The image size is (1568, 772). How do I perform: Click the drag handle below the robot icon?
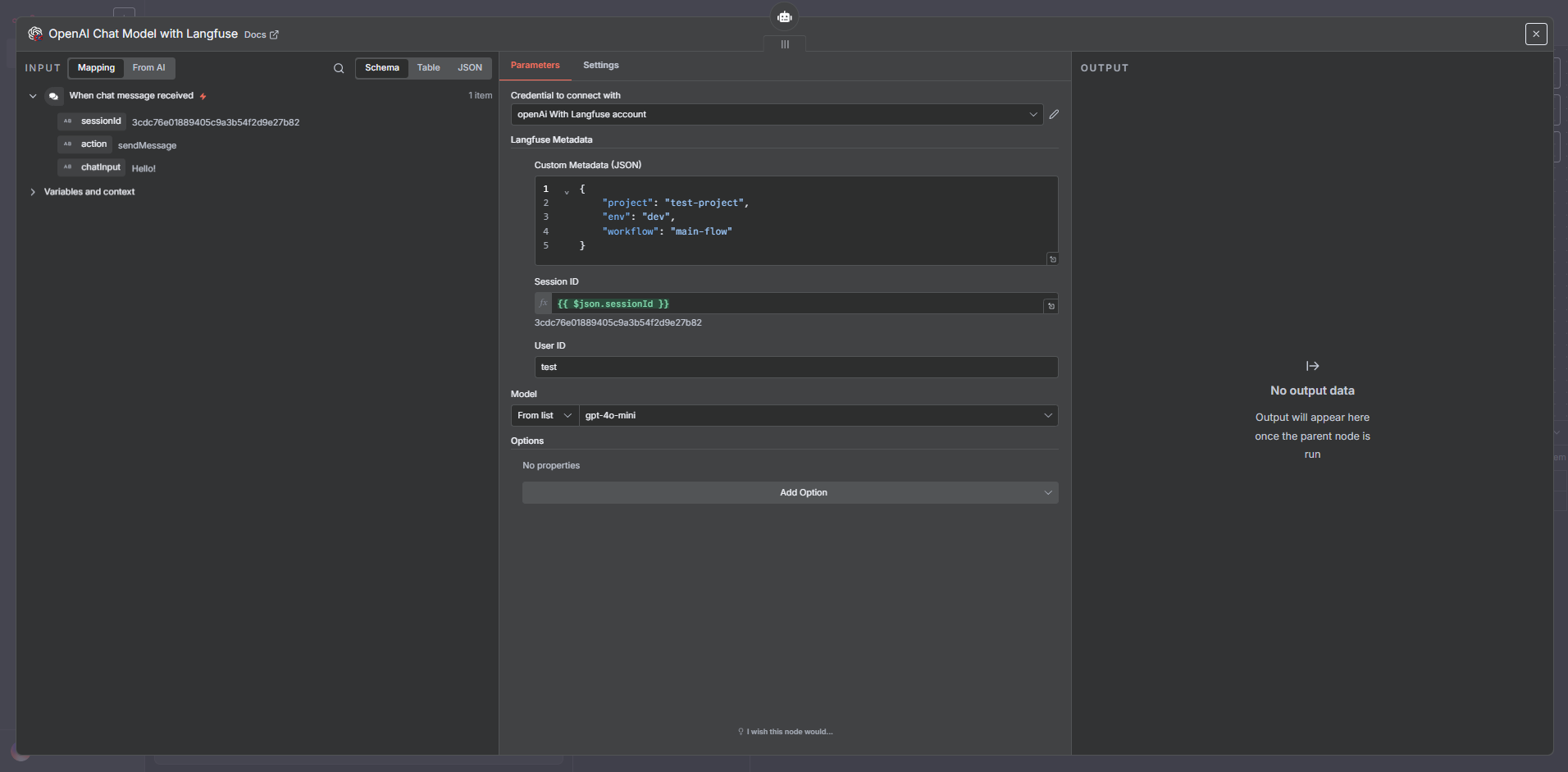[785, 44]
